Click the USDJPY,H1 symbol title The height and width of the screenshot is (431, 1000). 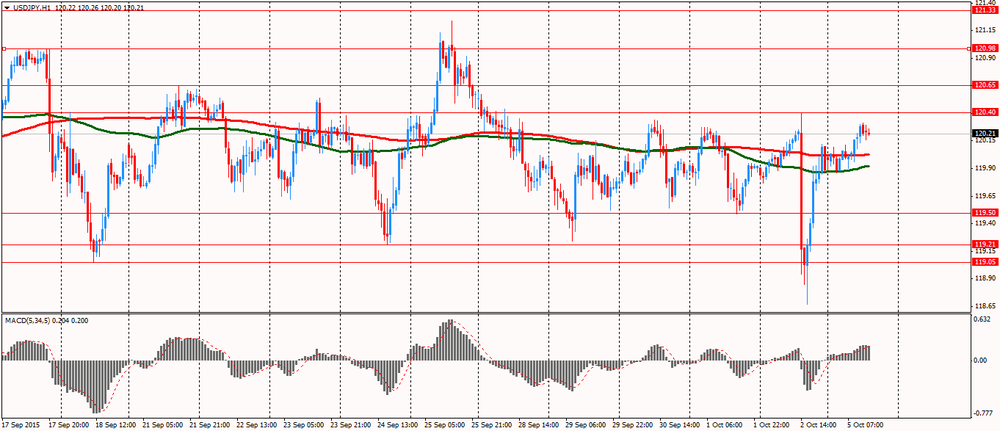coord(33,8)
